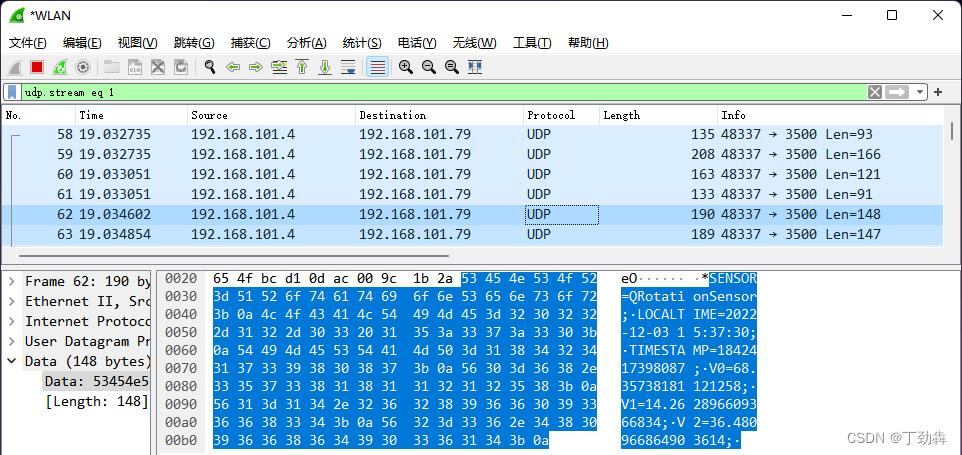
Task: Open the 跳转(G) menu
Action: 194,43
